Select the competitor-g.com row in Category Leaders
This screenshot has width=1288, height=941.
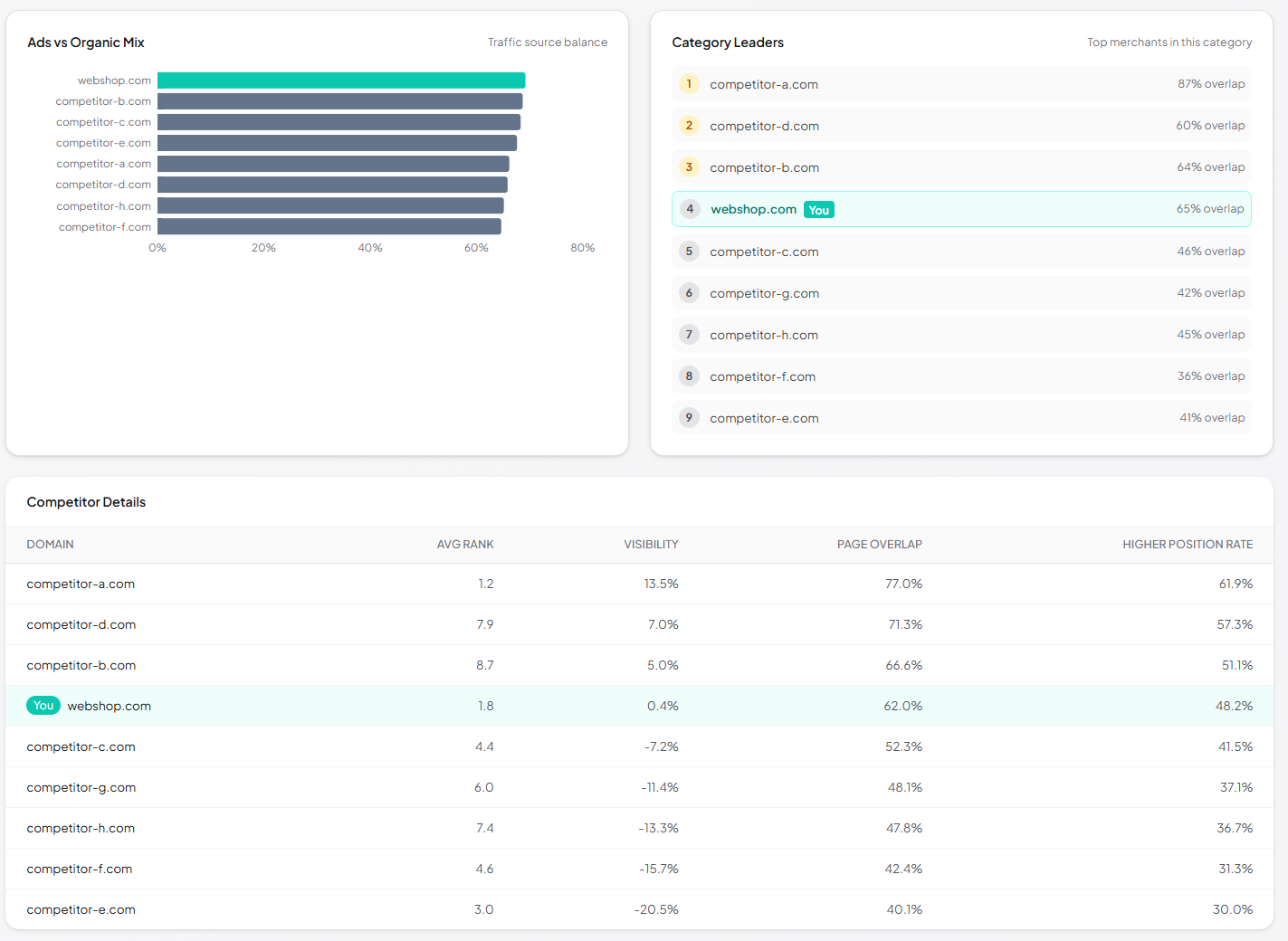(960, 292)
